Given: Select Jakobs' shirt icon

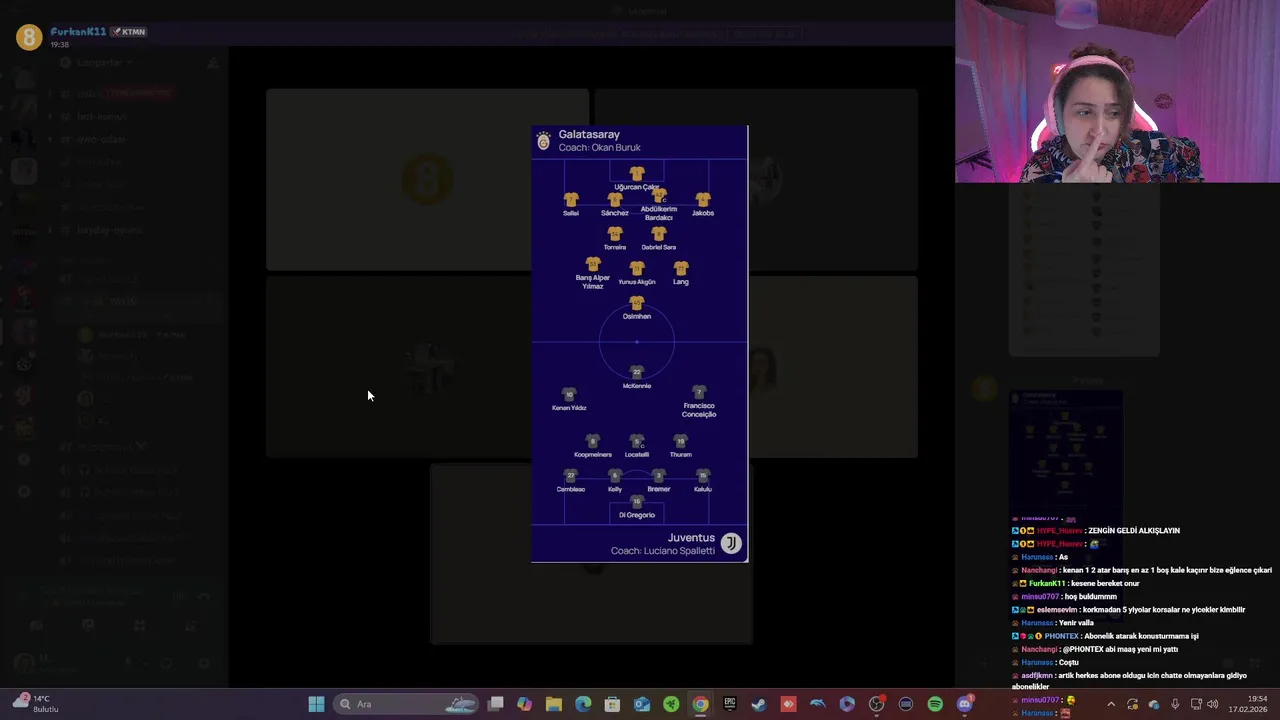Looking at the screenshot, I should click(x=703, y=199).
